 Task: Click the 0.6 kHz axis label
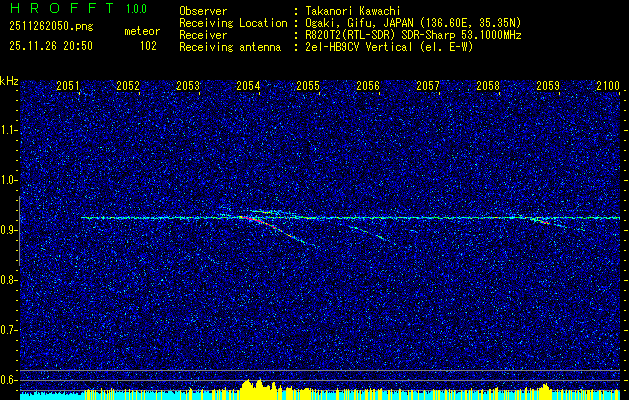pos(9,380)
